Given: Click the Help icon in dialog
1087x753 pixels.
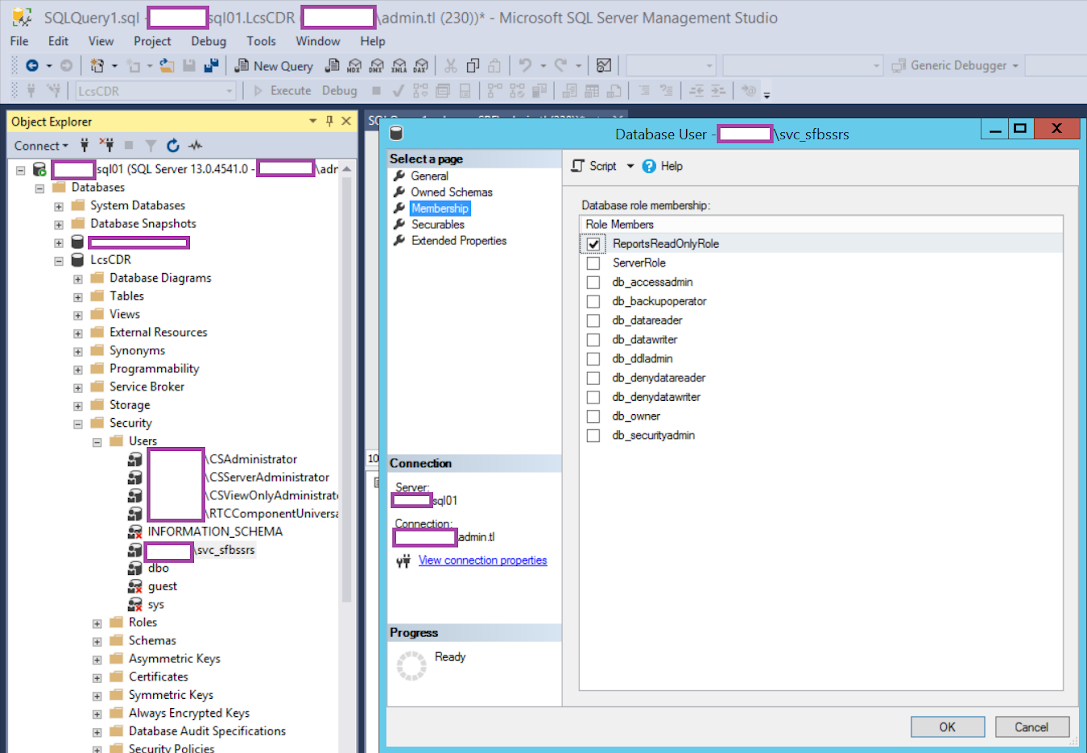Looking at the screenshot, I should point(649,166).
